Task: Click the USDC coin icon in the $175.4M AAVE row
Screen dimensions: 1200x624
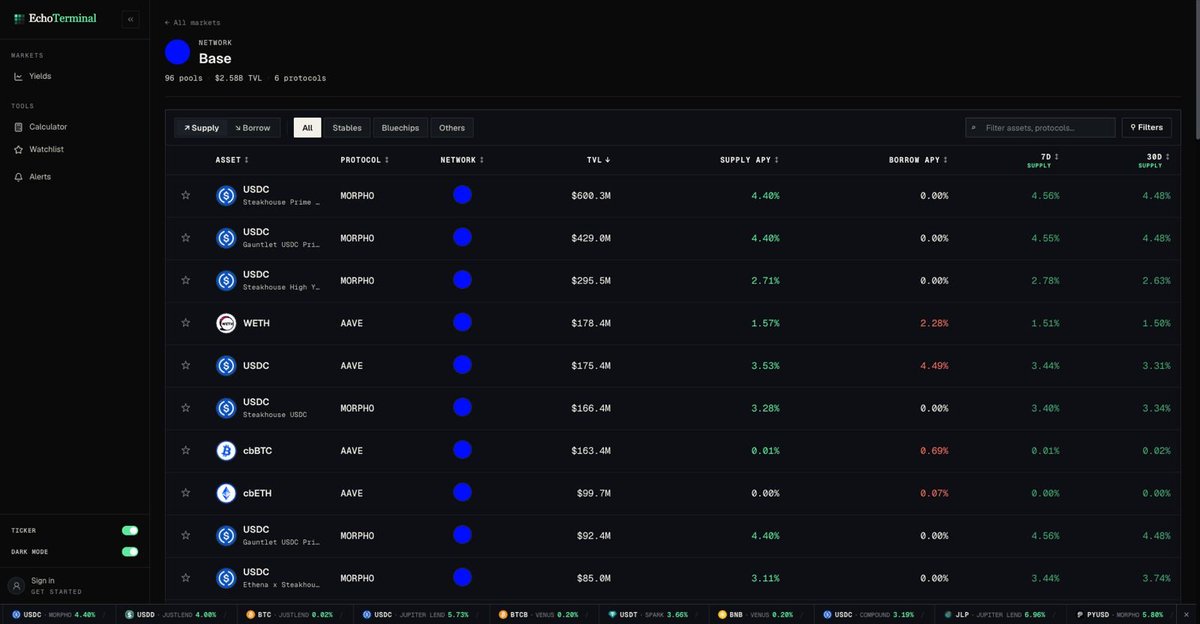Action: coord(226,366)
